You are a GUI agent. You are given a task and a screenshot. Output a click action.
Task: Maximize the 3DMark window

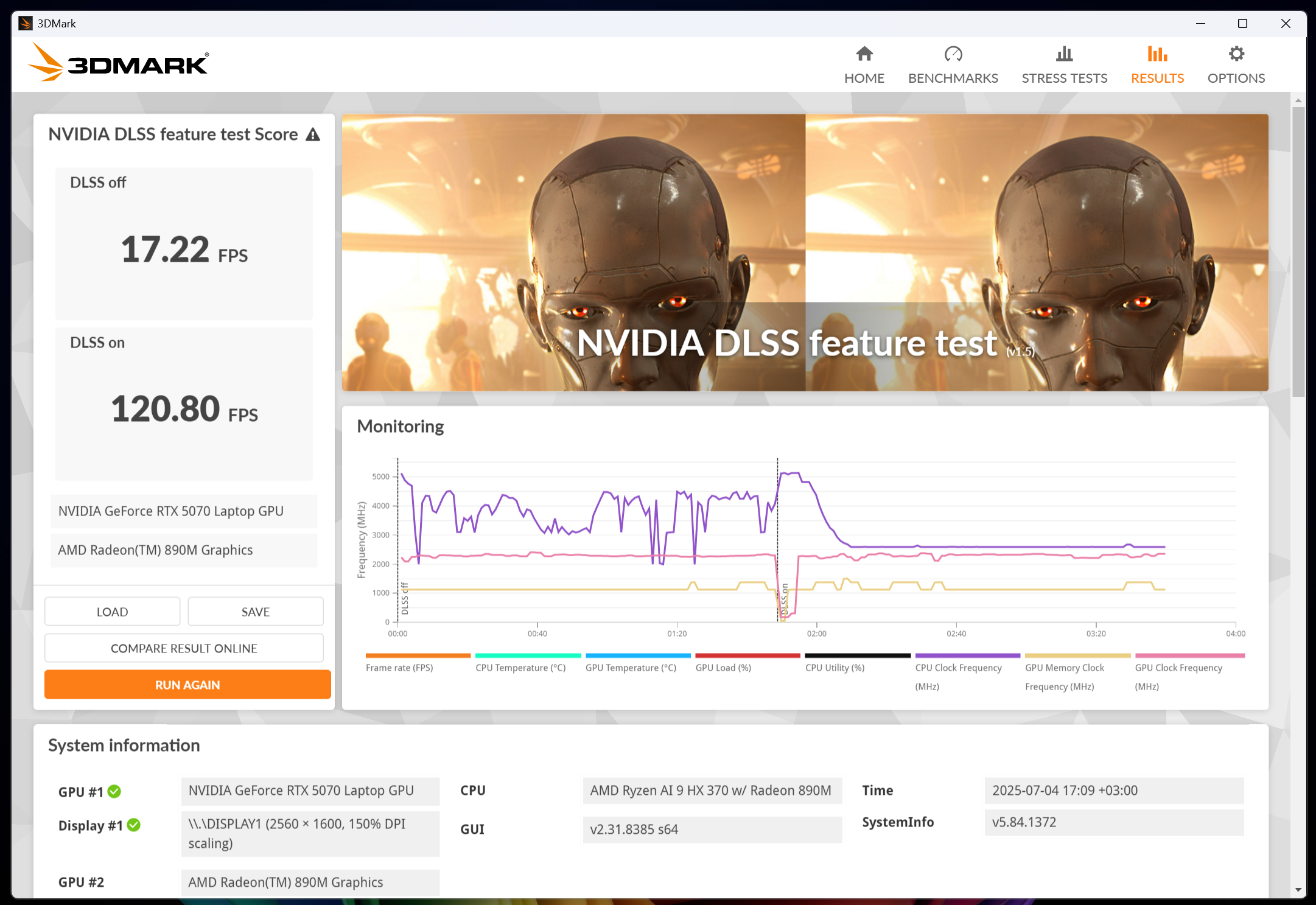tap(1242, 23)
